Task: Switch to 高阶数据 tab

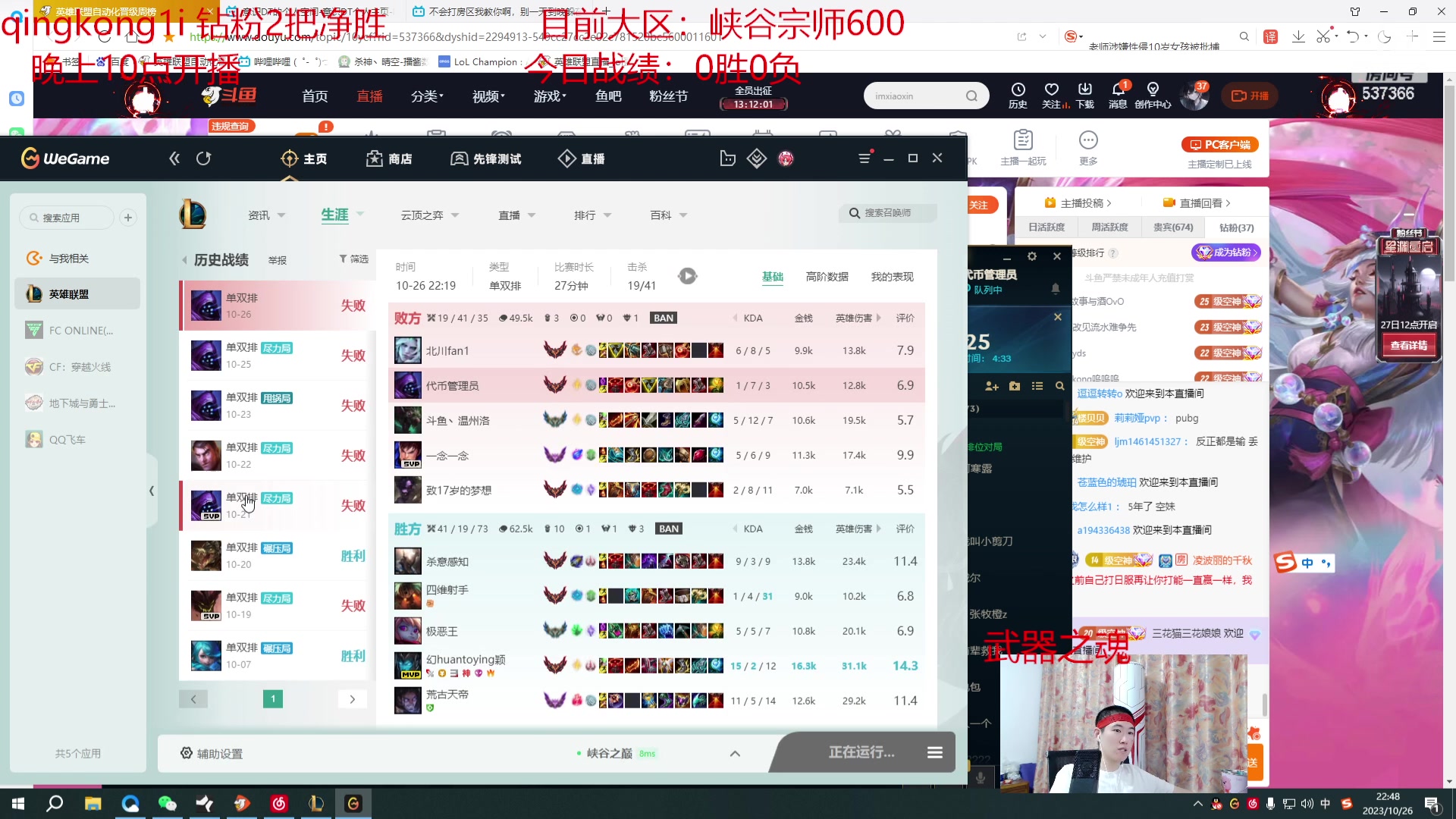Action: (x=827, y=277)
